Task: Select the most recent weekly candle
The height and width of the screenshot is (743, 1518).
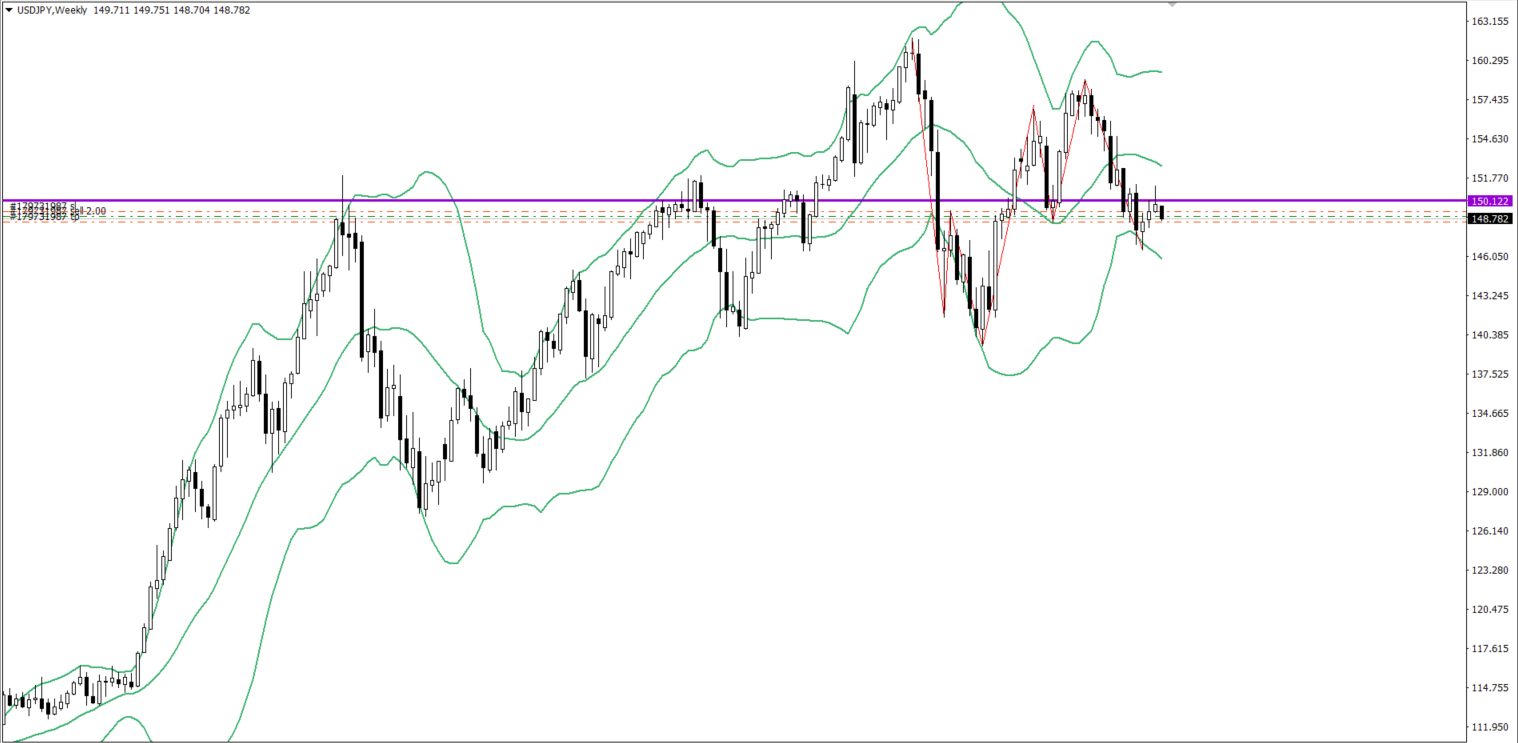Action: click(1161, 211)
